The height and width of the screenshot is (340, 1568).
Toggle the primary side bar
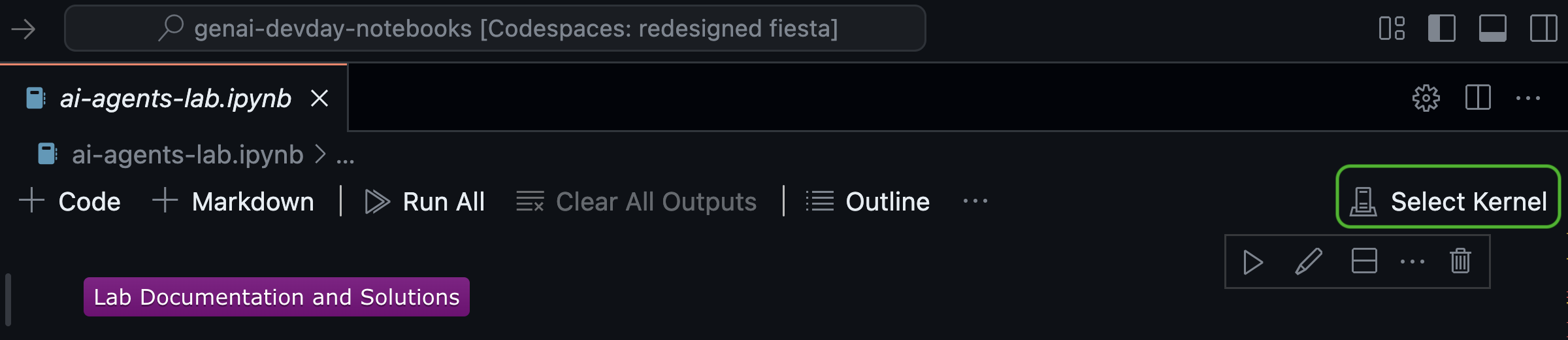point(1442,29)
